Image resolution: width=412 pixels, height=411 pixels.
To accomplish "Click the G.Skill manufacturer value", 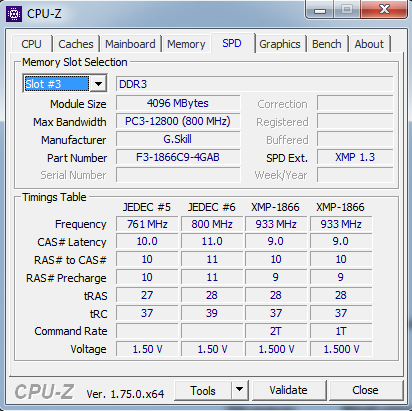I will pyautogui.click(x=178, y=139).
